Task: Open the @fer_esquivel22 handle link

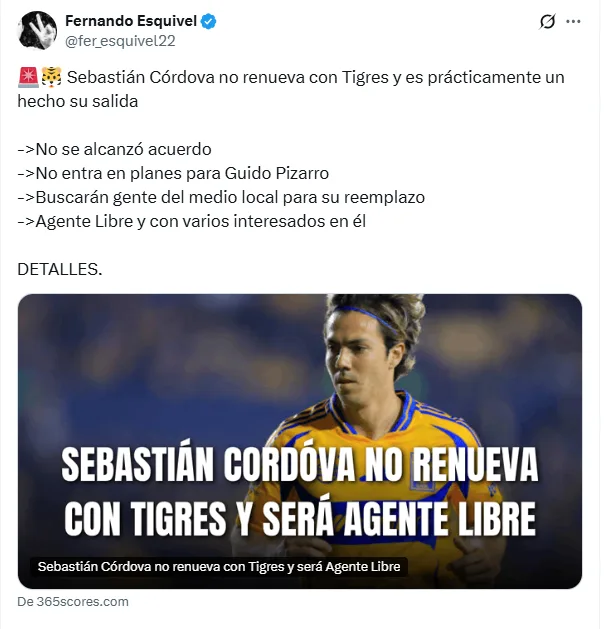Action: pyautogui.click(x=120, y=41)
